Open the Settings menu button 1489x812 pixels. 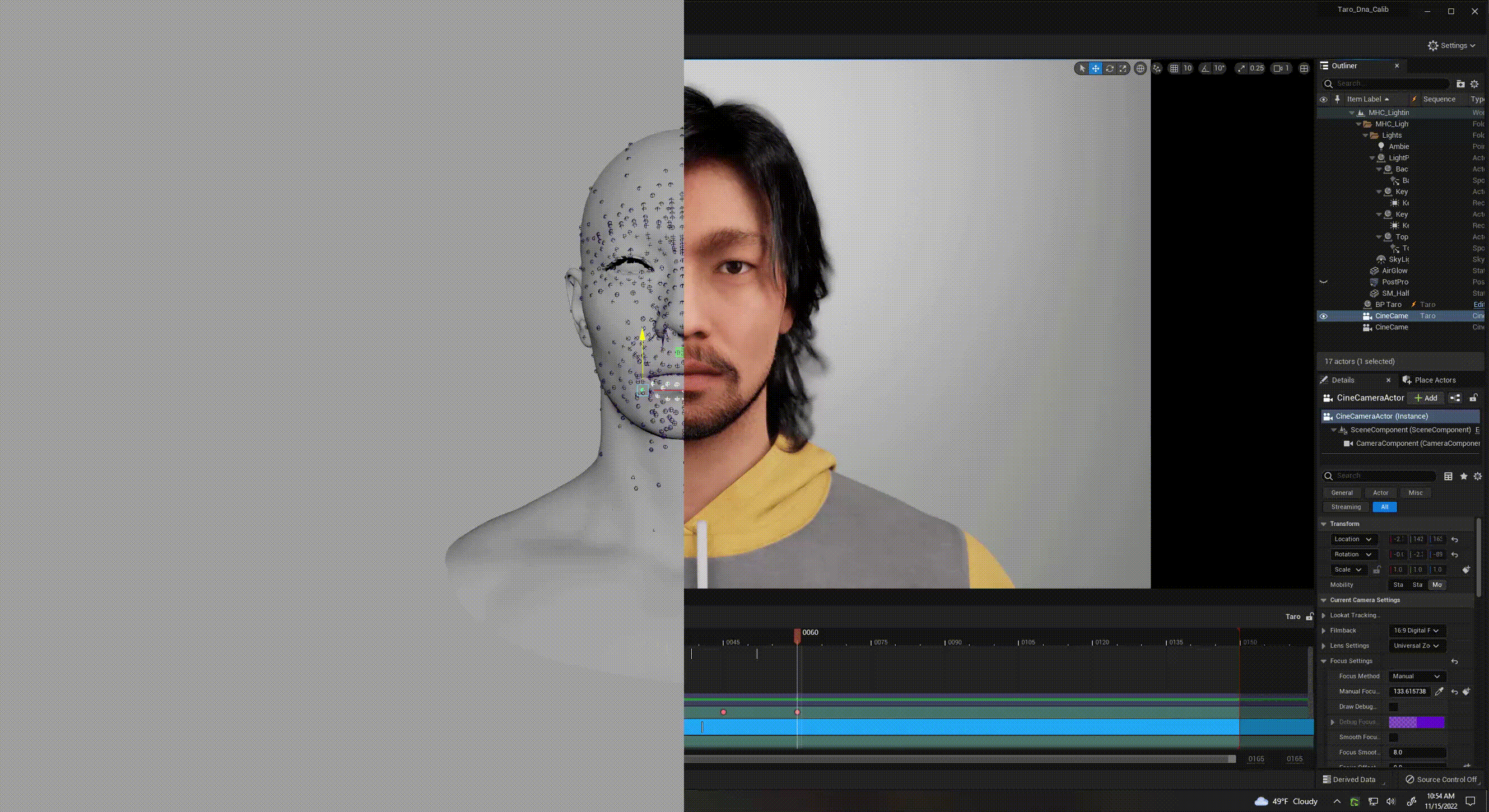coord(1451,46)
